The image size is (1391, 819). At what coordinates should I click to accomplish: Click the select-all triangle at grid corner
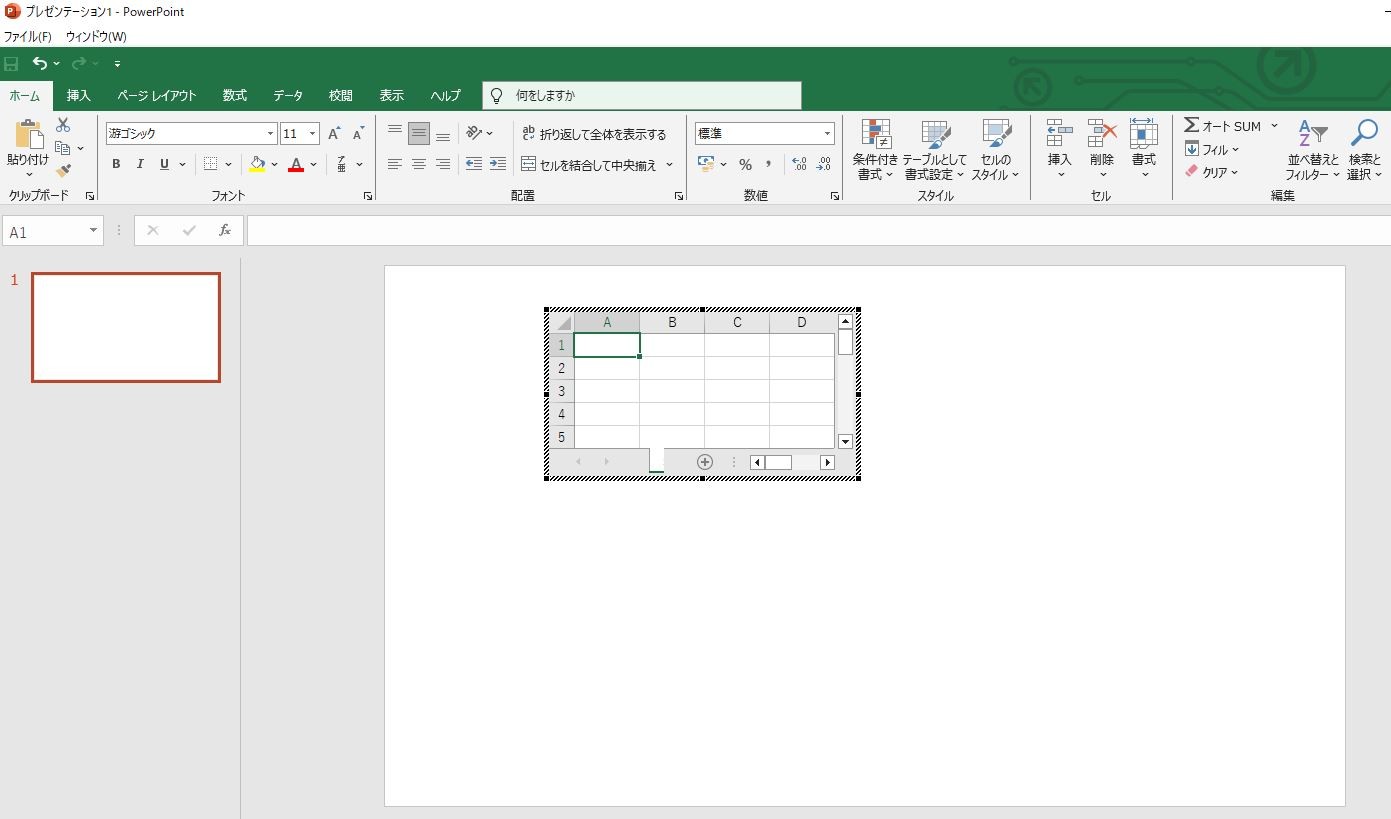(563, 322)
